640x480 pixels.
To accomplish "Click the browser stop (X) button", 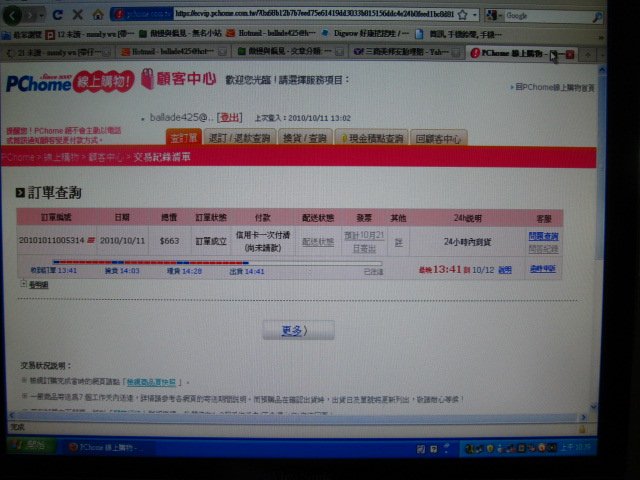I will (x=78, y=15).
